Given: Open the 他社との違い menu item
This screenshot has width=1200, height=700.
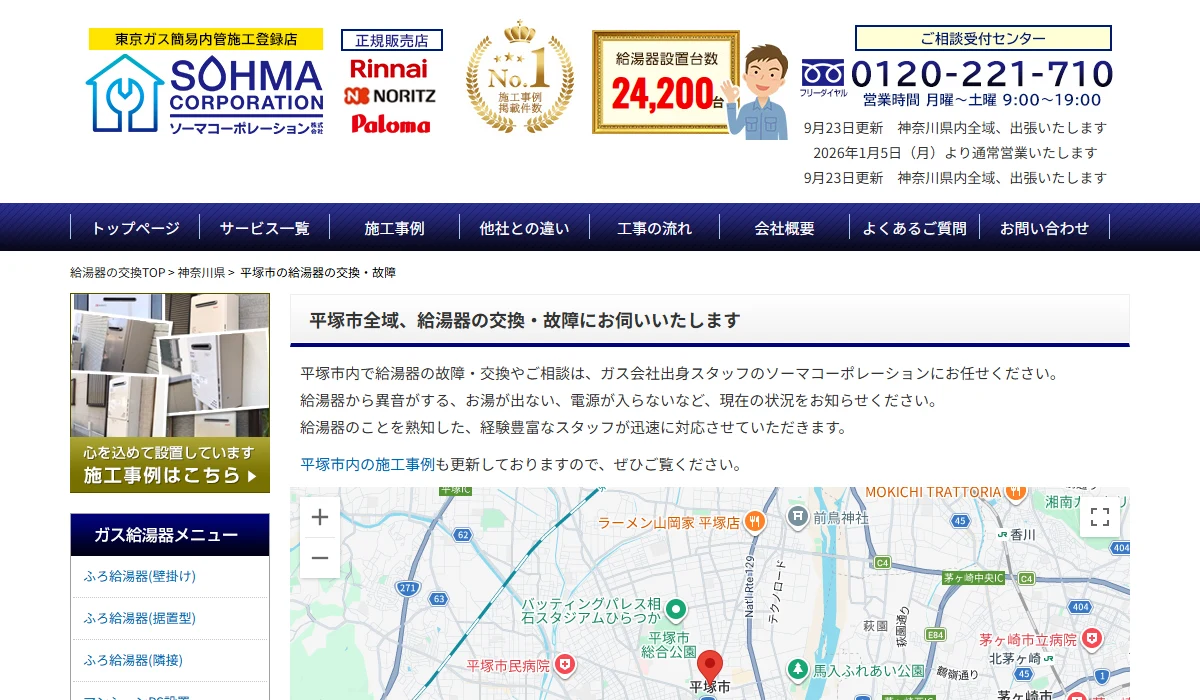Looking at the screenshot, I should (525, 228).
